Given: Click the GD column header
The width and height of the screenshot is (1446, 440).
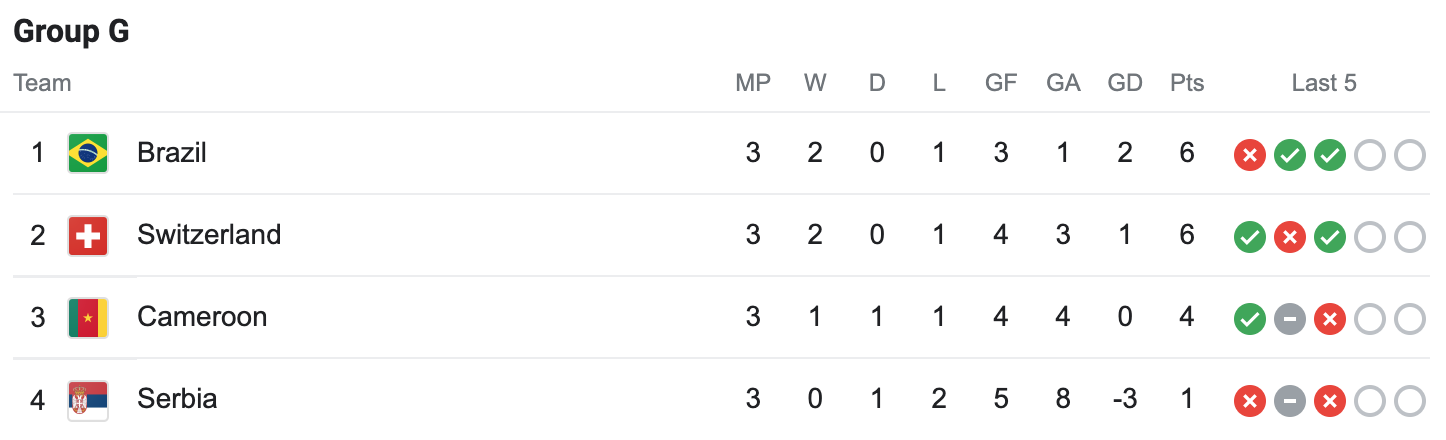Looking at the screenshot, I should pyautogui.click(x=1125, y=83).
